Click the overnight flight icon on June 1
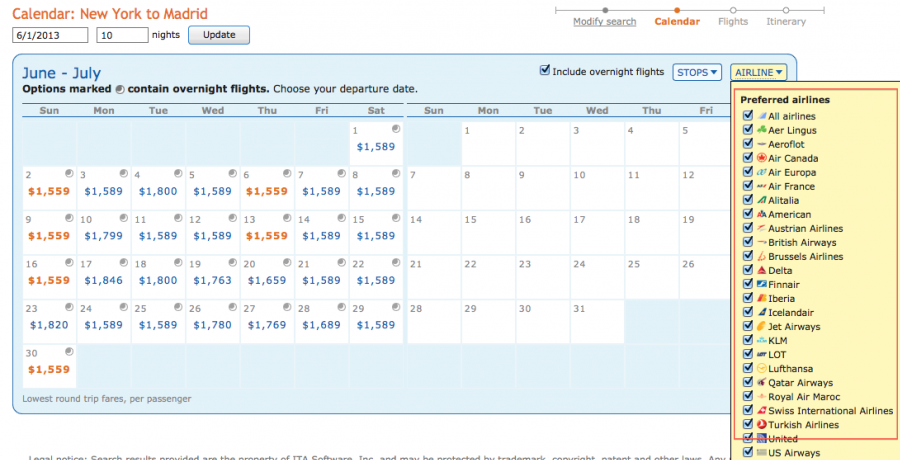The height and width of the screenshot is (460, 900). (396, 130)
